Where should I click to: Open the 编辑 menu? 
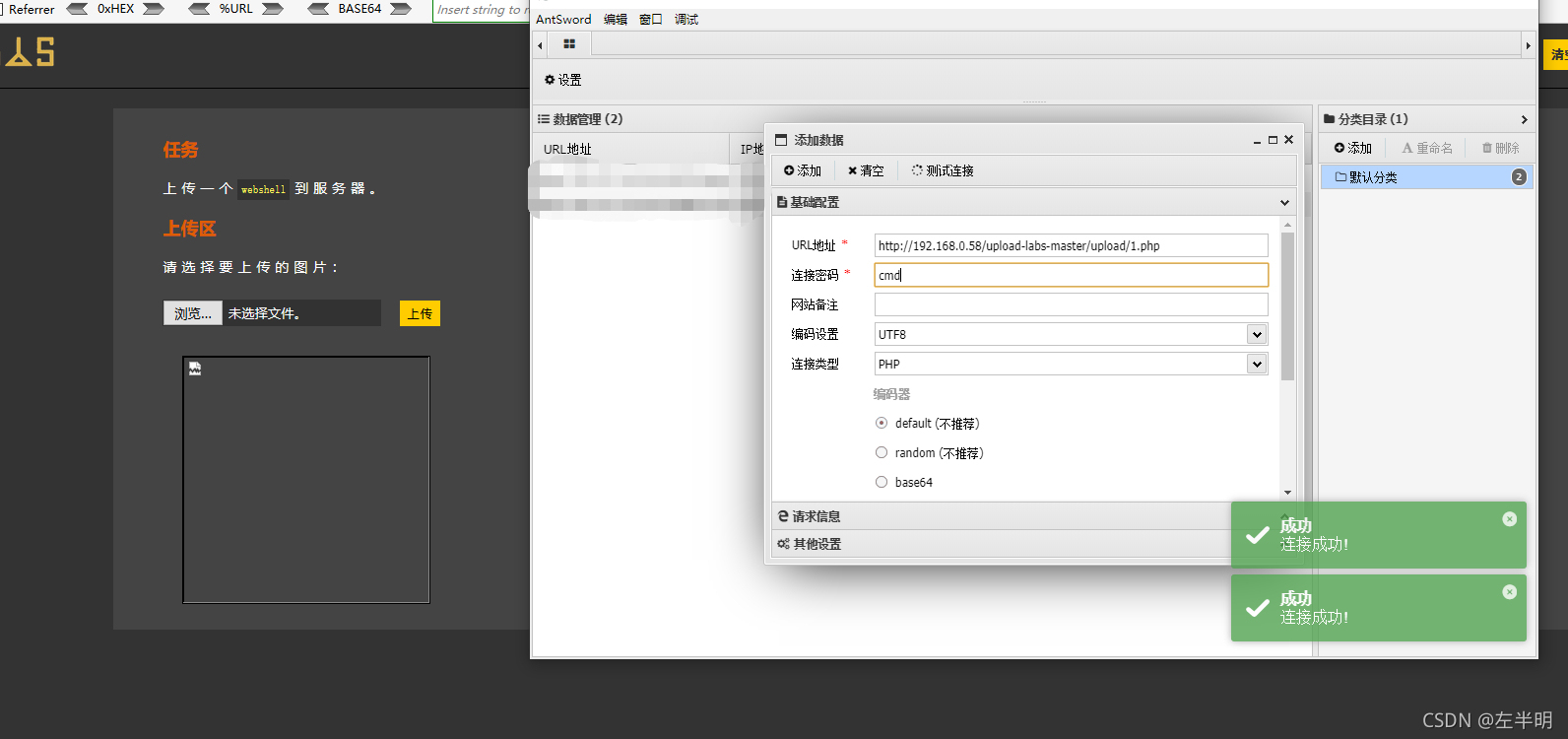(x=616, y=20)
